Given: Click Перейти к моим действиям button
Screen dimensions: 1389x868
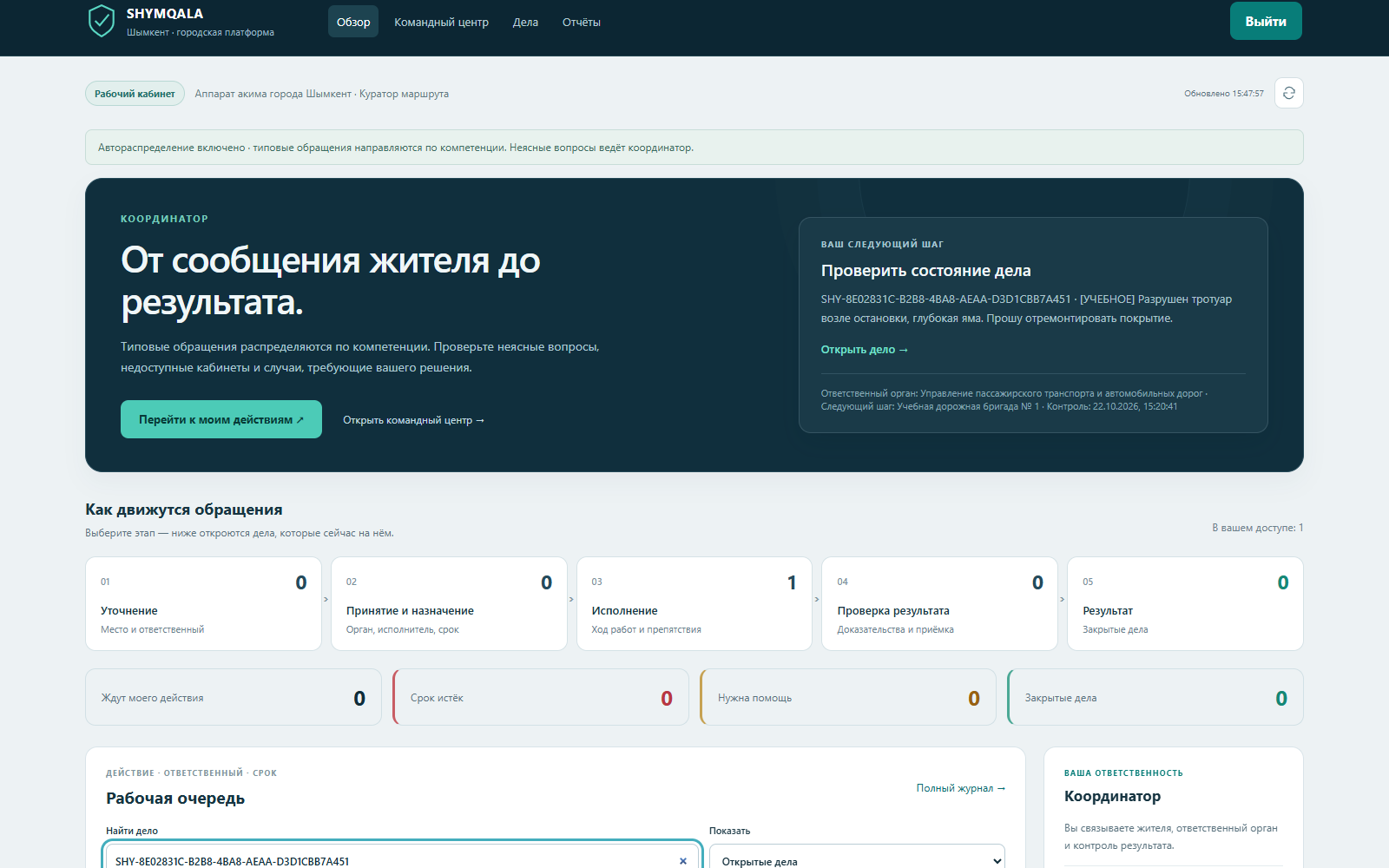Looking at the screenshot, I should click(x=221, y=419).
